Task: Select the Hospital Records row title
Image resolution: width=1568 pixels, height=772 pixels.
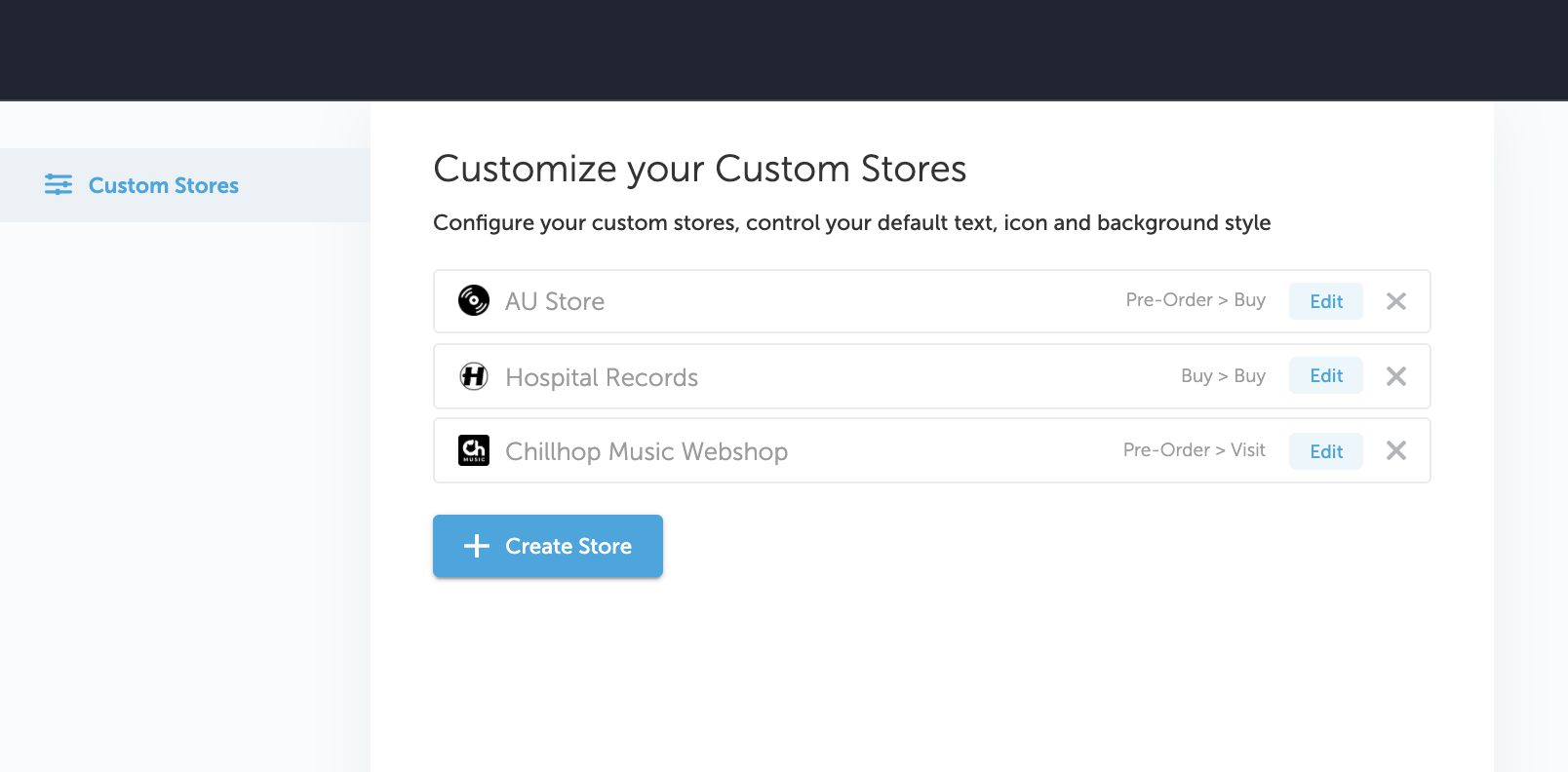Action: pos(602,377)
